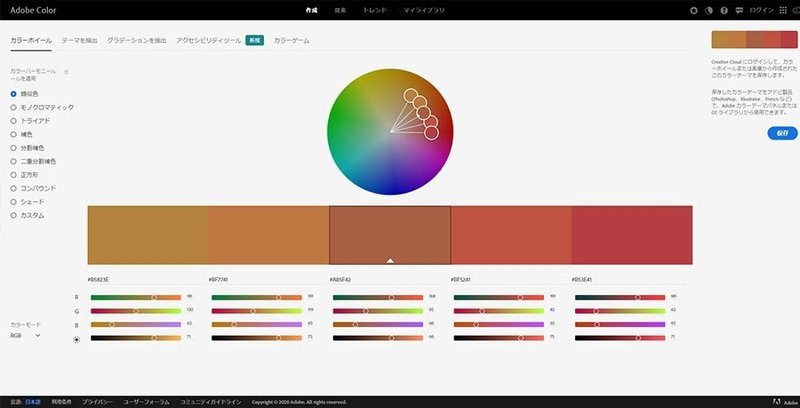Viewport: 800px width, 408px height.
Task: Switch to the カラーホイール tab
Action: (31, 40)
